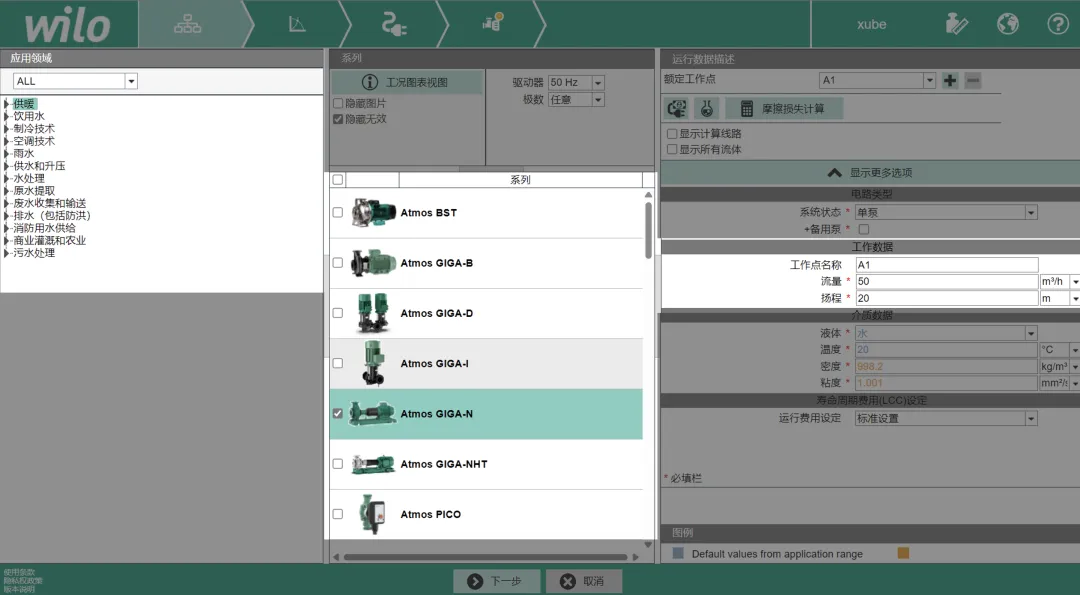The height and width of the screenshot is (595, 1080).
Task: Select 制冷技术 in the application tree
Action: (34, 129)
